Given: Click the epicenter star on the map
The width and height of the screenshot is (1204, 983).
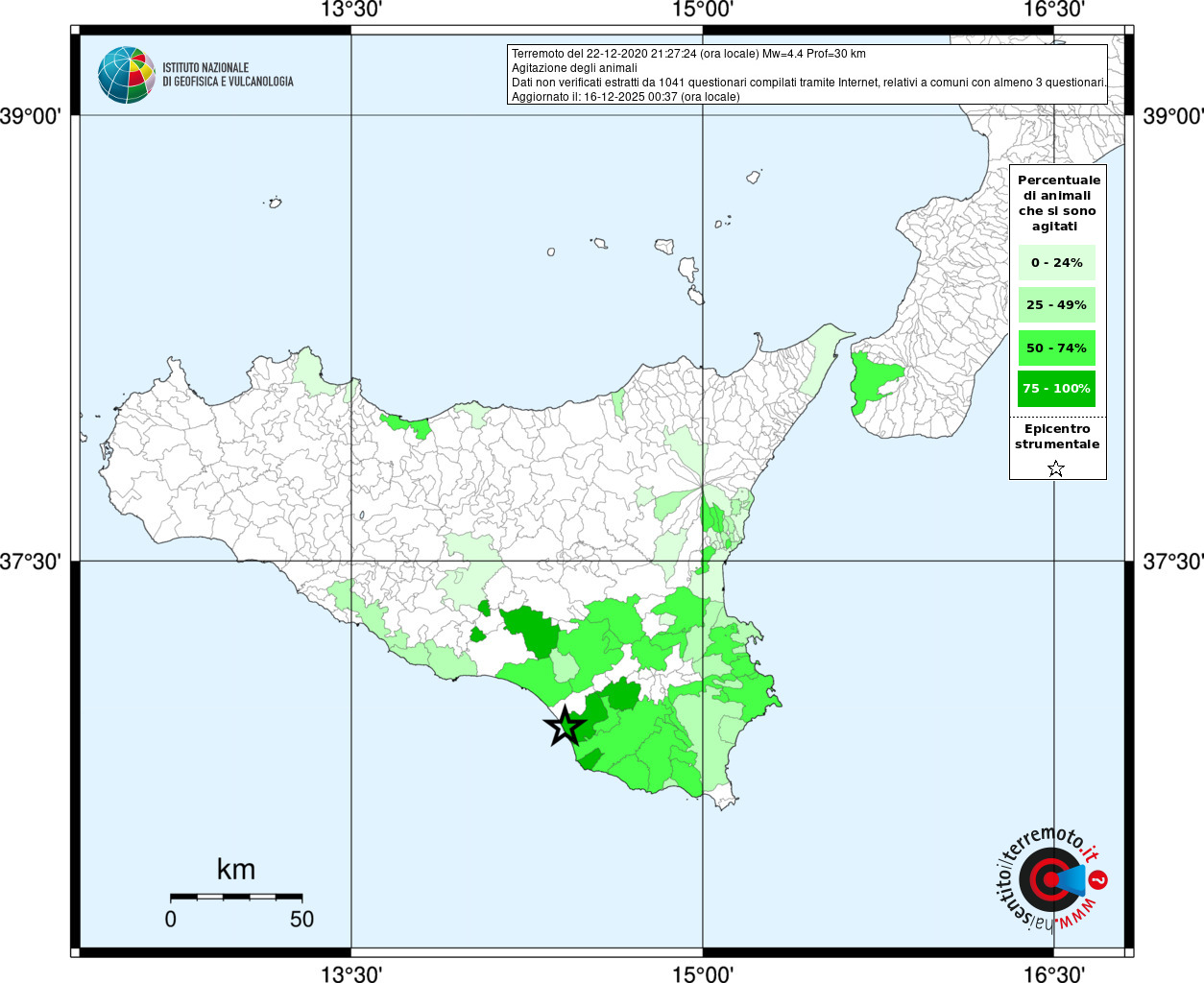Looking at the screenshot, I should pyautogui.click(x=566, y=726).
